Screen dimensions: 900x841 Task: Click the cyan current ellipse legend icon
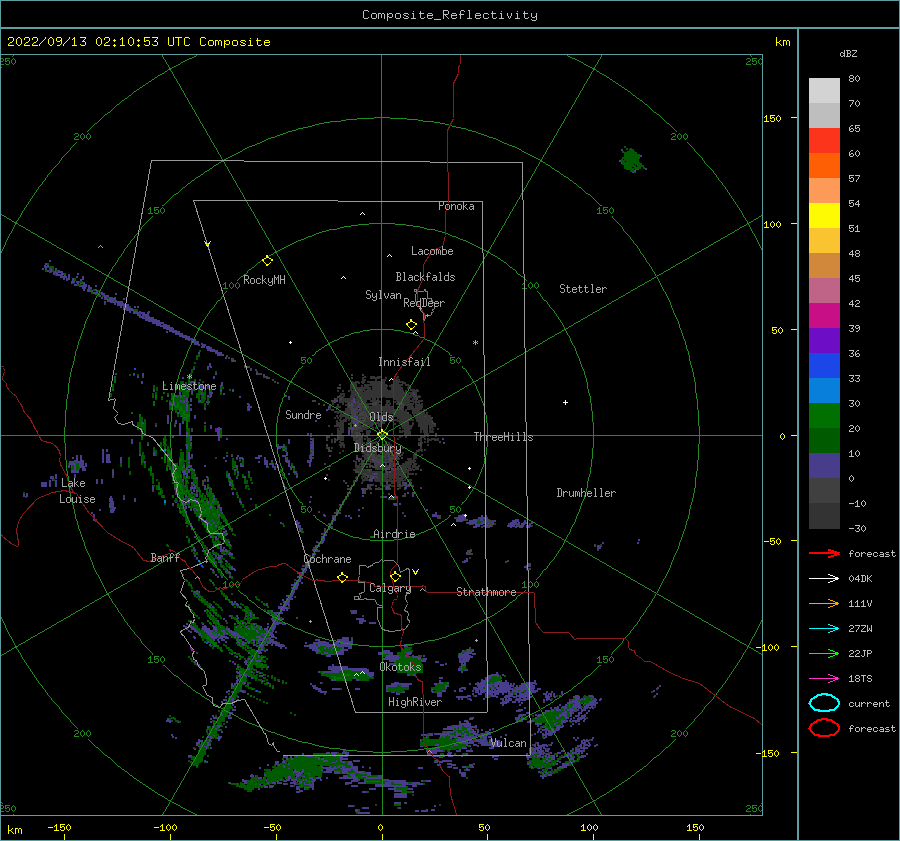[x=824, y=703]
